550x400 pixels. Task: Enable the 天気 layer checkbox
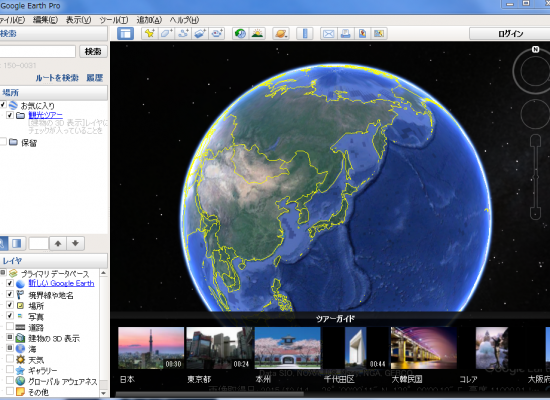click(x=10, y=359)
